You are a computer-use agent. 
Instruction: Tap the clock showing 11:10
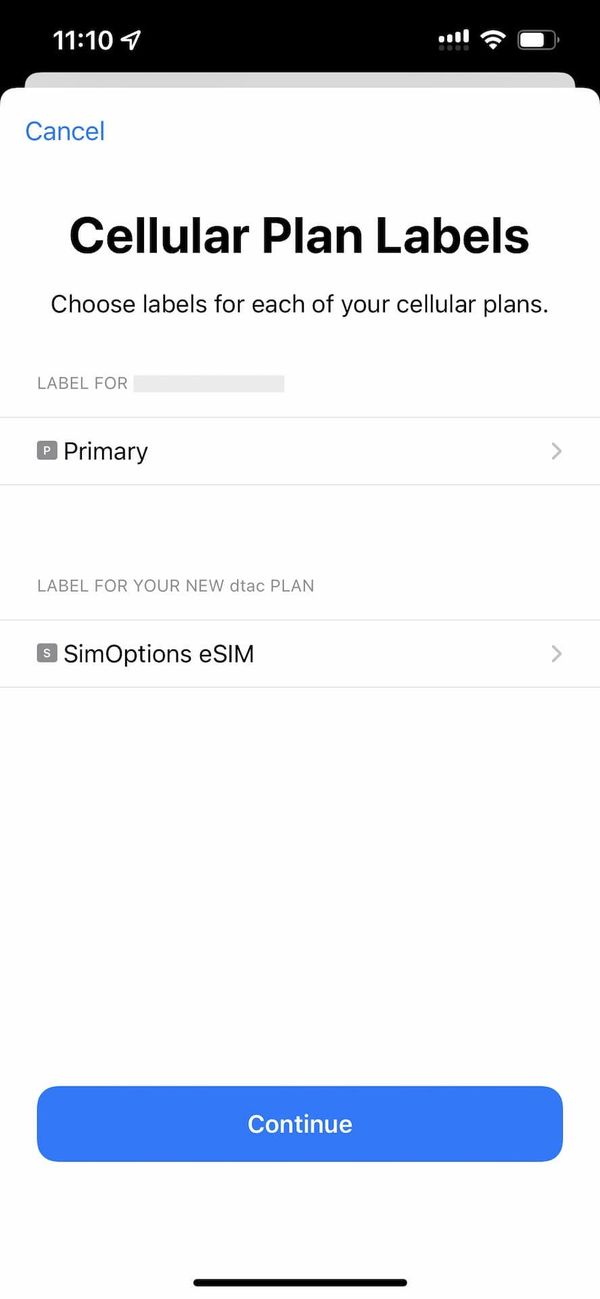coord(82,39)
